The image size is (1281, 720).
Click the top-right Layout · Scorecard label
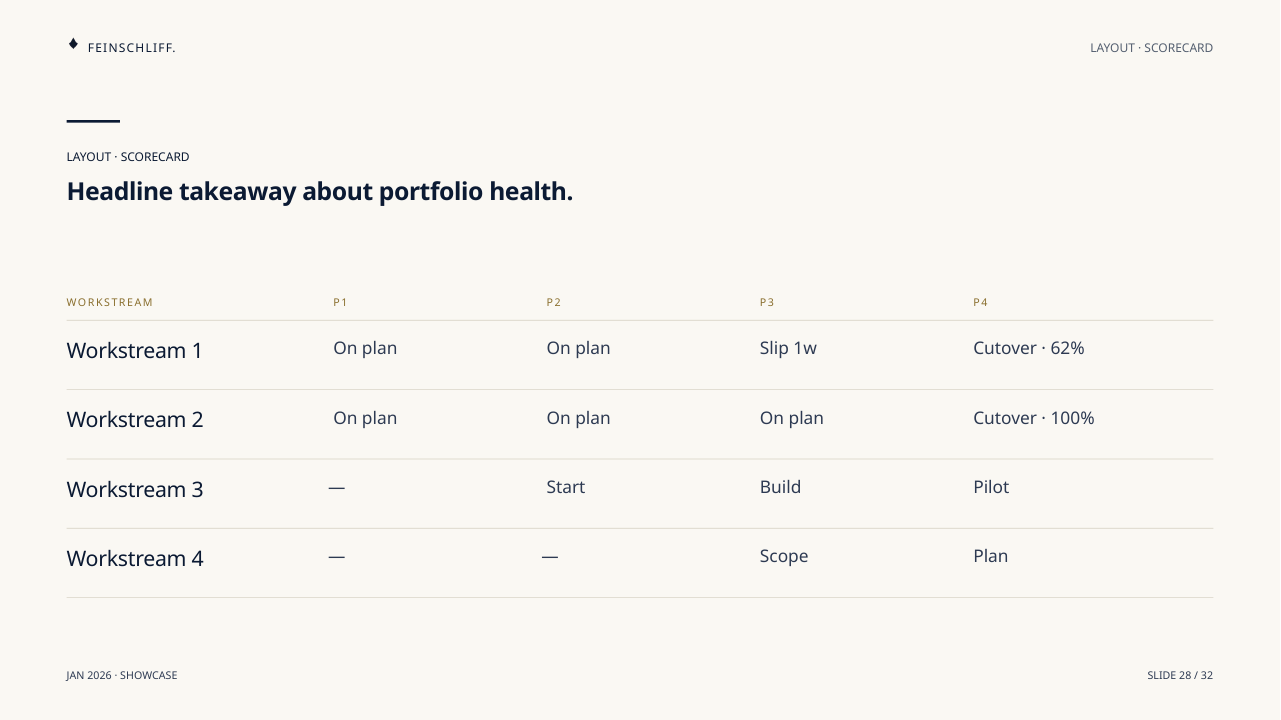click(x=1151, y=48)
